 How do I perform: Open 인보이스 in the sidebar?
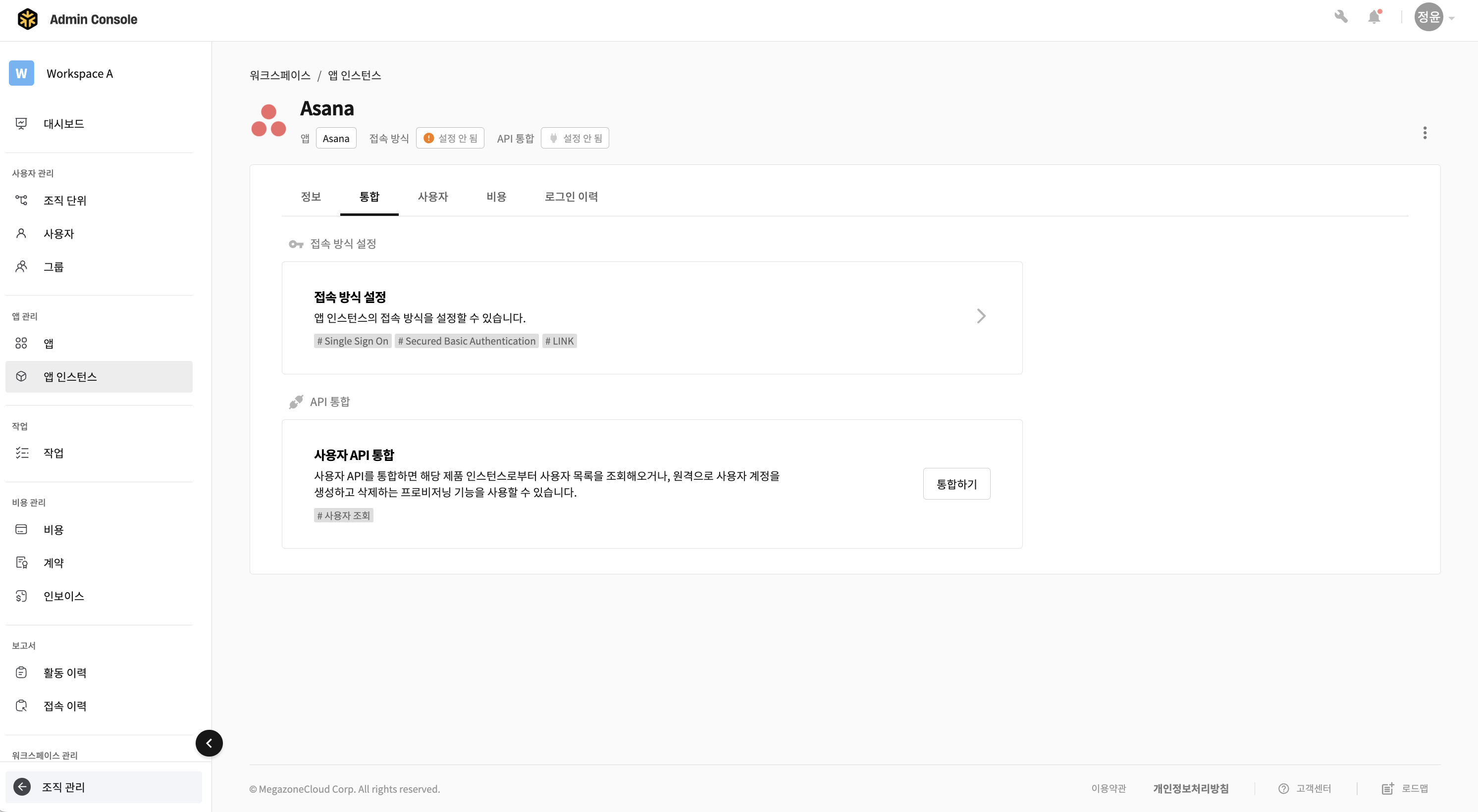(x=63, y=596)
